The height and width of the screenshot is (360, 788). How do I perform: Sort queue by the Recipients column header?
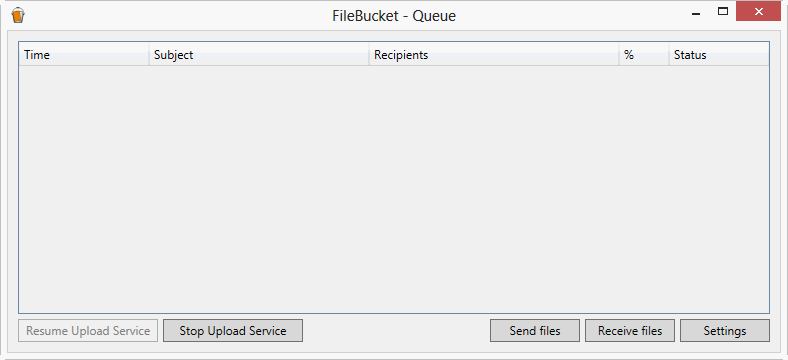[494, 54]
